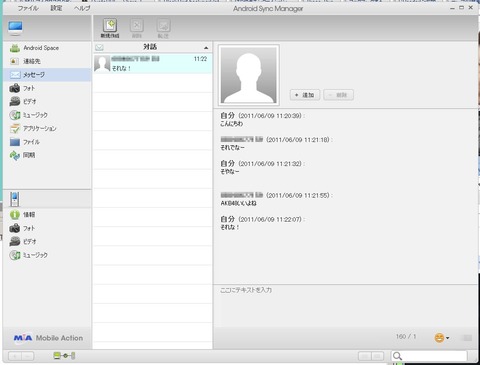Click the message AKB48いいよね
The image size is (480, 365).
tap(238, 203)
